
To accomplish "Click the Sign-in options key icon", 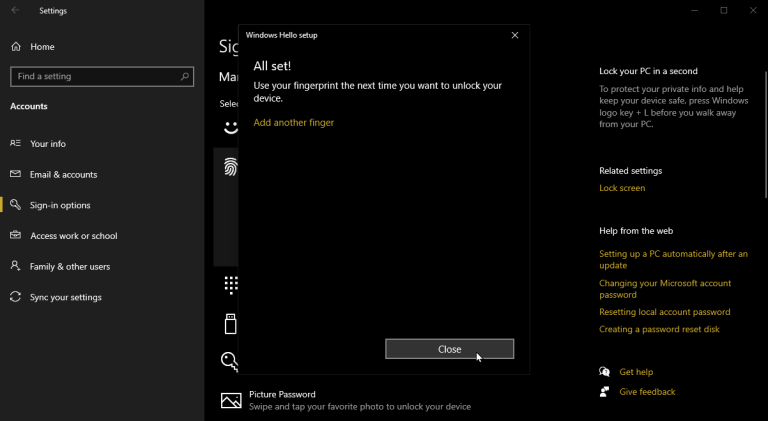I will (x=16, y=205).
